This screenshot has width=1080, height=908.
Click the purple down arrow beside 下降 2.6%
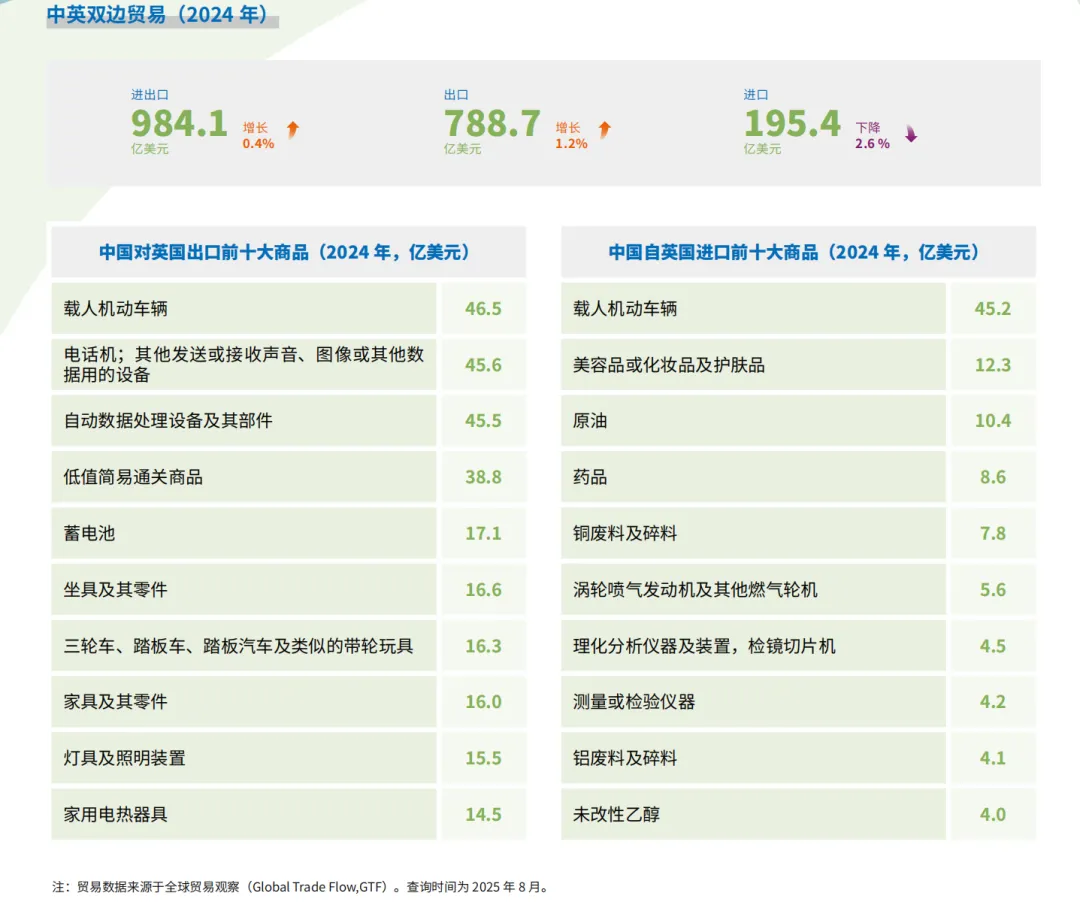[x=908, y=134]
